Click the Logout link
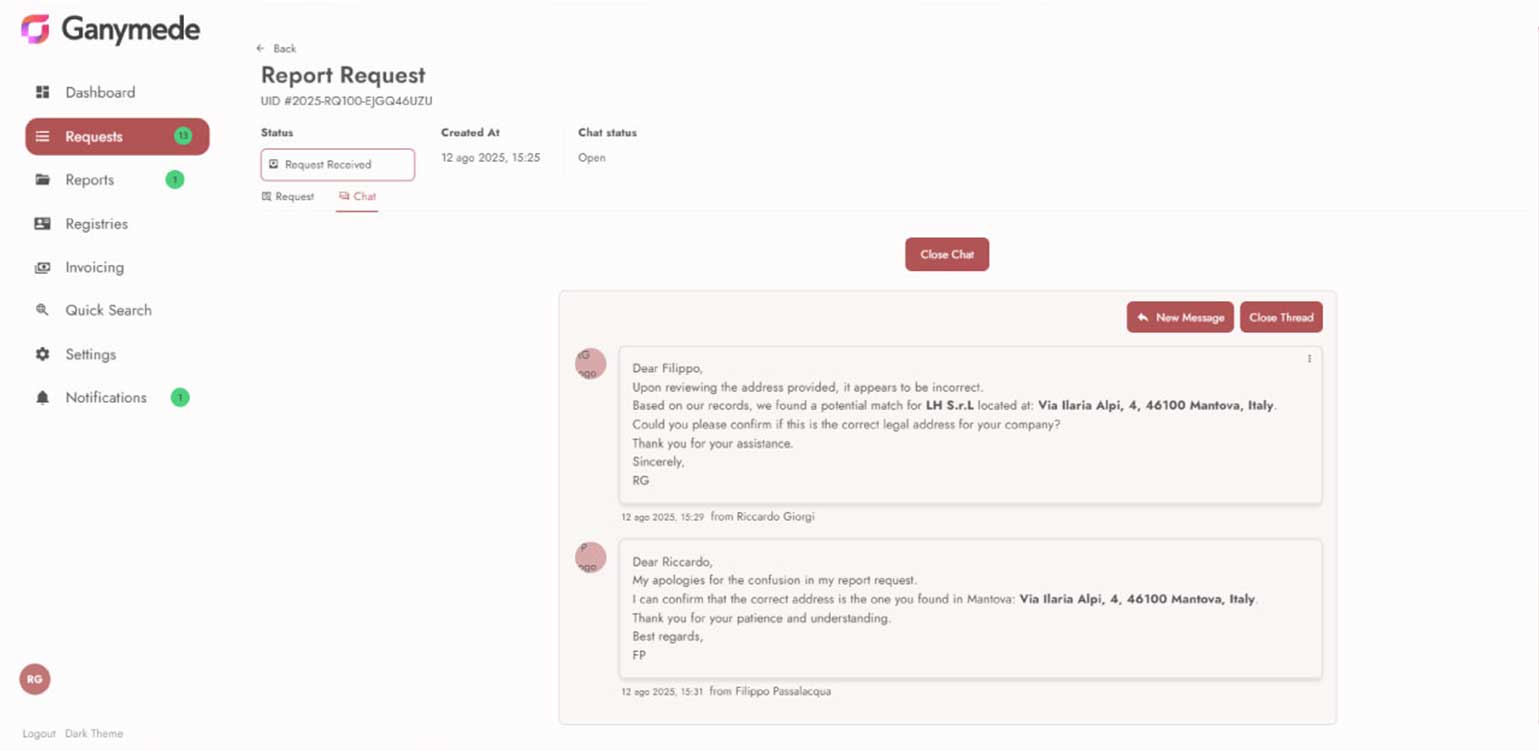1539x751 pixels. point(39,734)
